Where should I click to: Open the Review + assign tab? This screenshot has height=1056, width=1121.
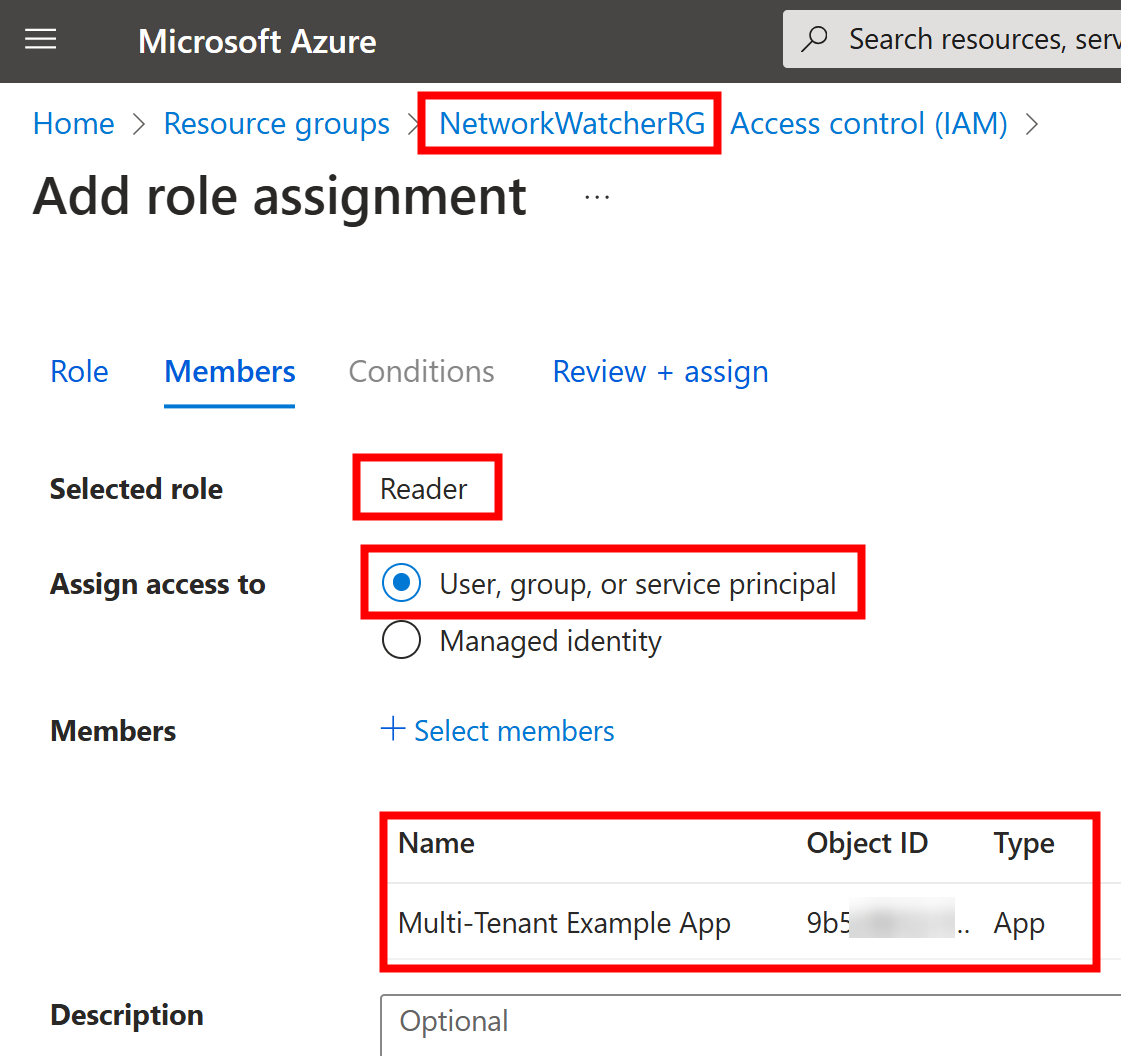(x=661, y=372)
